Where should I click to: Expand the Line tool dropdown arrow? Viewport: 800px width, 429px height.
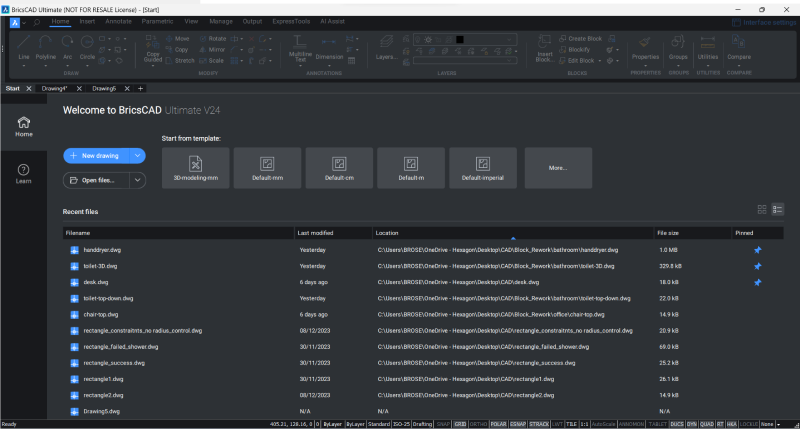(23, 65)
